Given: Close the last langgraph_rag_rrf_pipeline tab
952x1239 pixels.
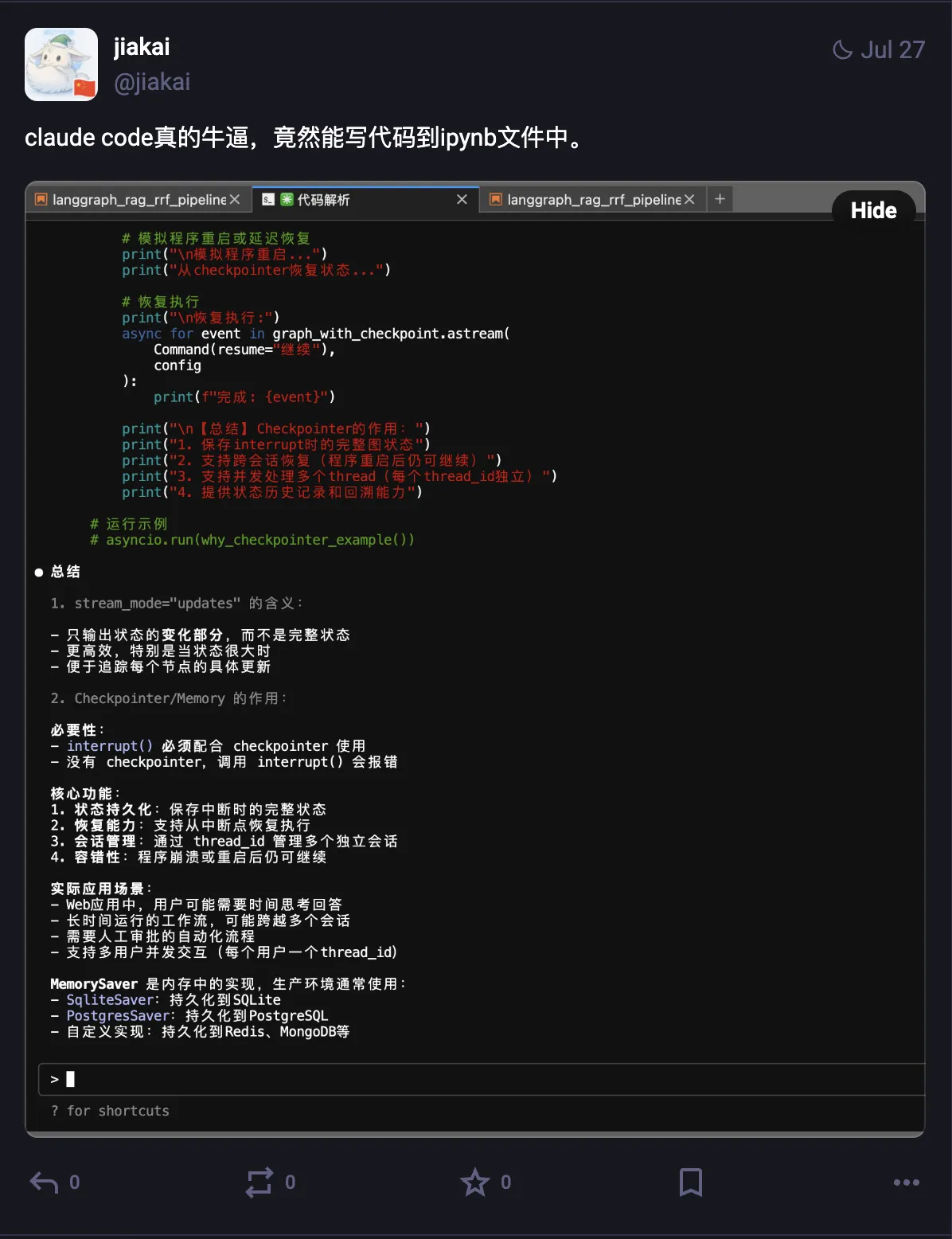Looking at the screenshot, I should (x=689, y=200).
